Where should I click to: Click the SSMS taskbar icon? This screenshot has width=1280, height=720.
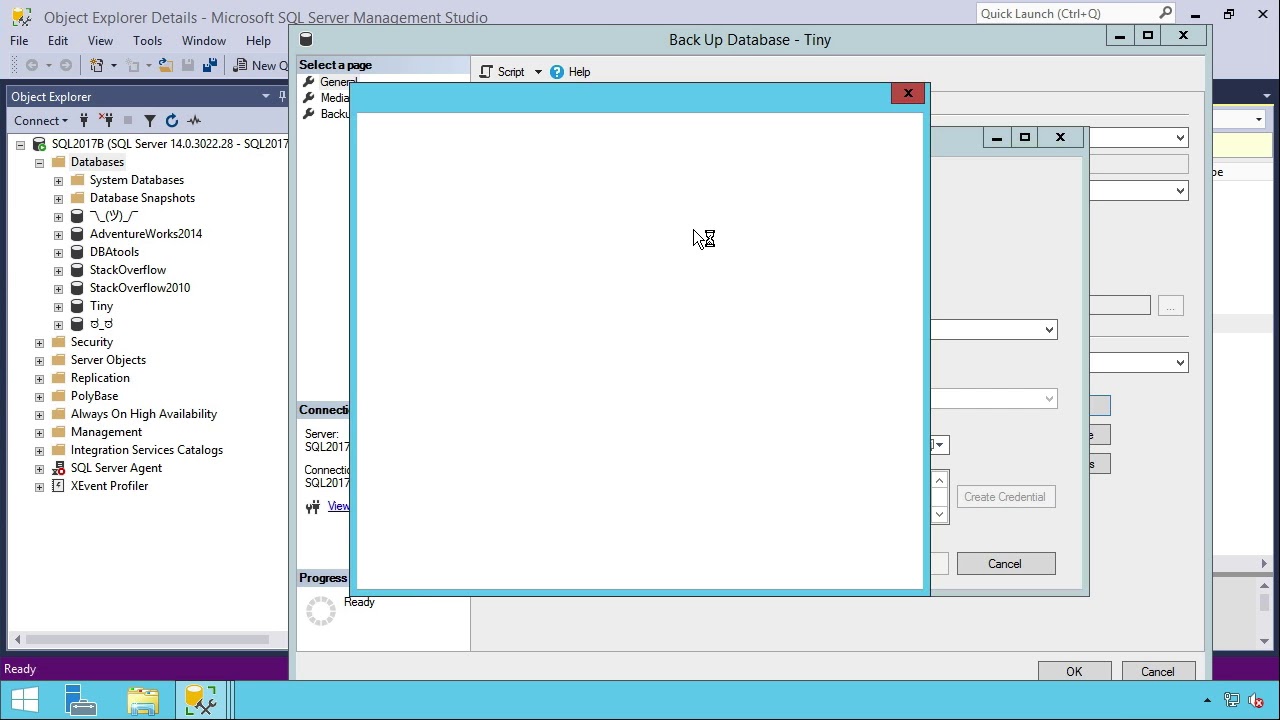(201, 700)
